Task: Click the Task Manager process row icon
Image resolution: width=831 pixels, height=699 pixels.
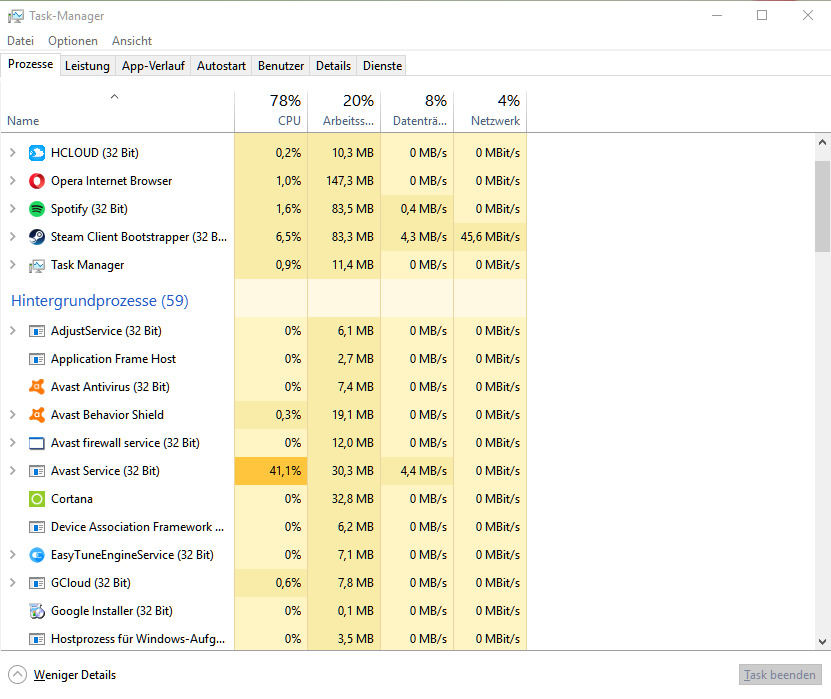Action: click(37, 265)
